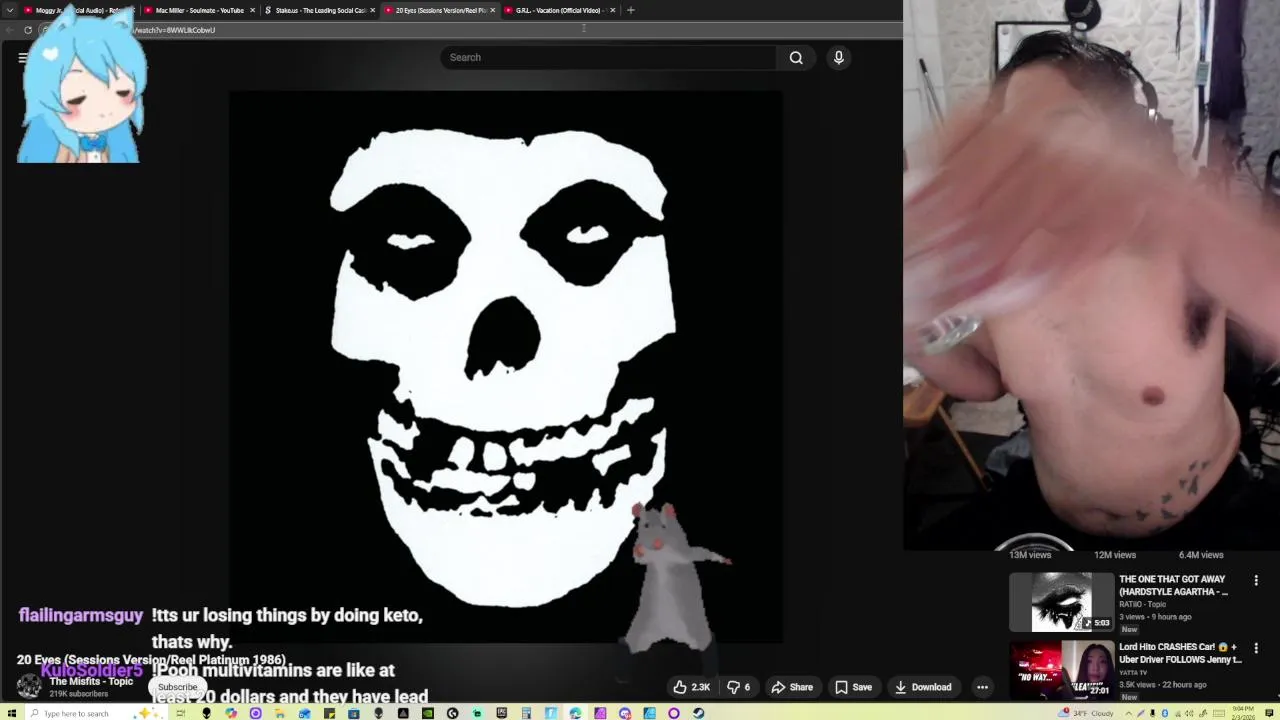The height and width of the screenshot is (720, 1280).
Task: Like the video with thumbs-up 2.3K
Action: 691,687
